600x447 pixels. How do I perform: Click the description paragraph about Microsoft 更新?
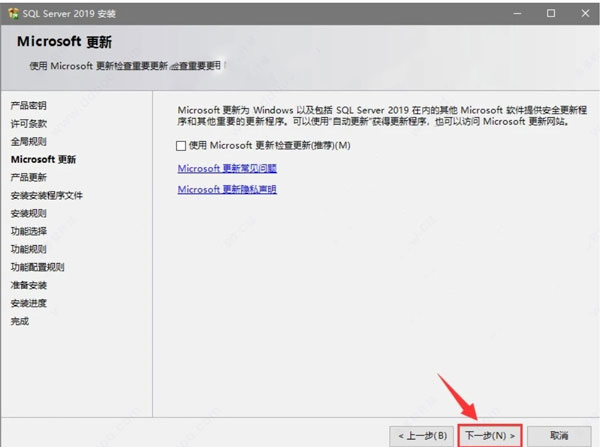pos(382,116)
